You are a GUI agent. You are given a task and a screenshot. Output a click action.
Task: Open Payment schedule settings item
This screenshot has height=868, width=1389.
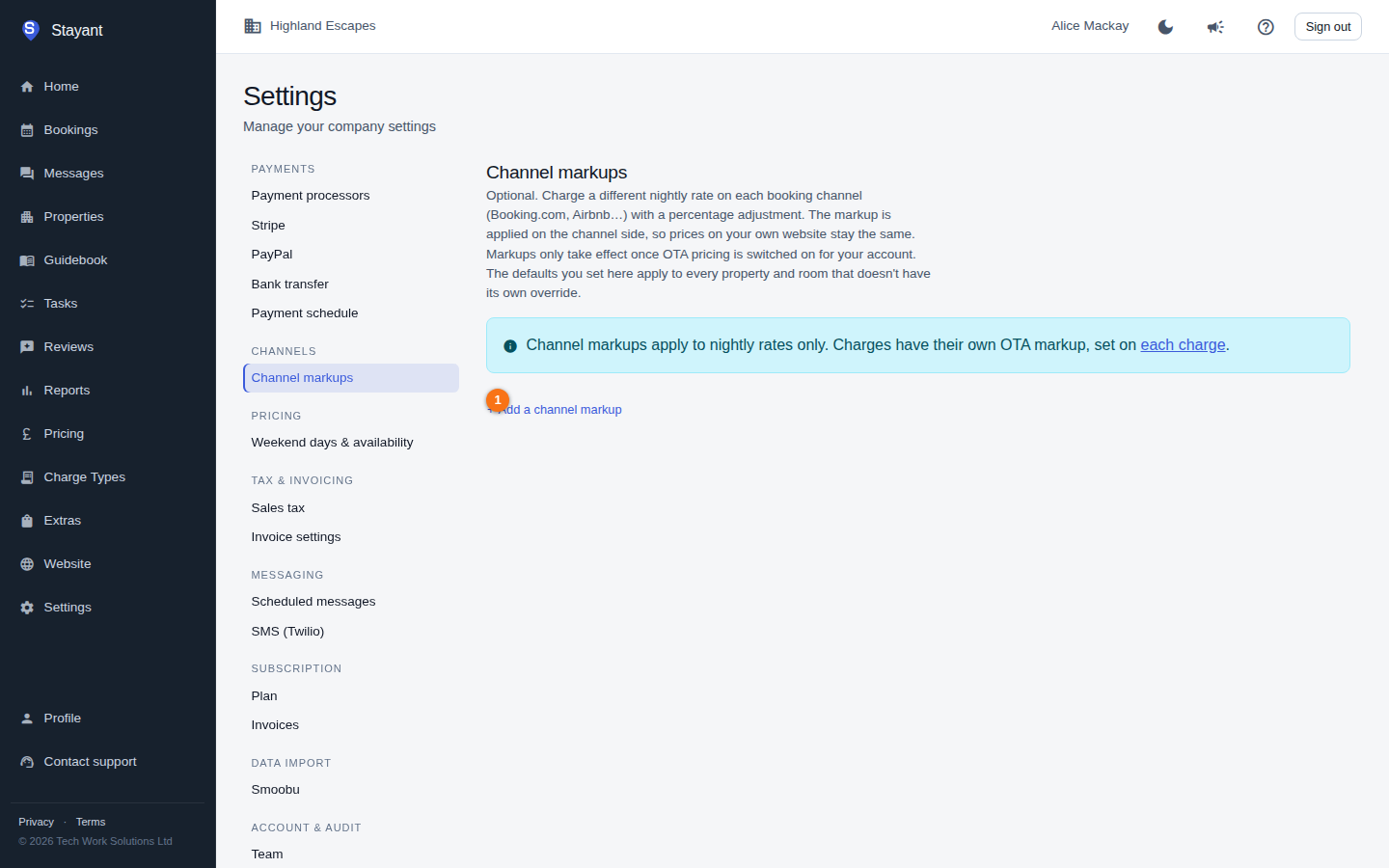pyautogui.click(x=351, y=313)
